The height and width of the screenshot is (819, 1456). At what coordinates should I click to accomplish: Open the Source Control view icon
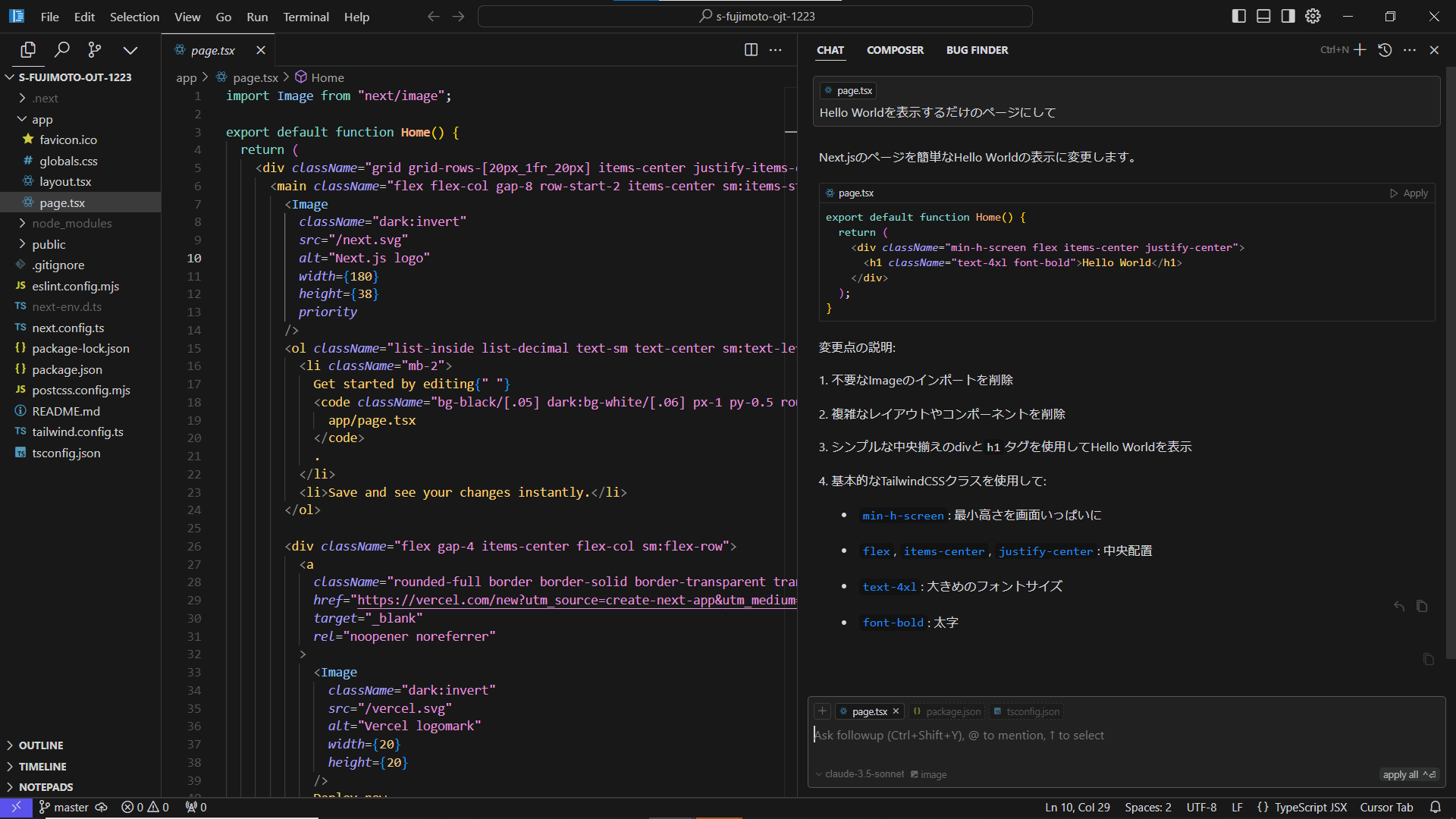pyautogui.click(x=95, y=50)
